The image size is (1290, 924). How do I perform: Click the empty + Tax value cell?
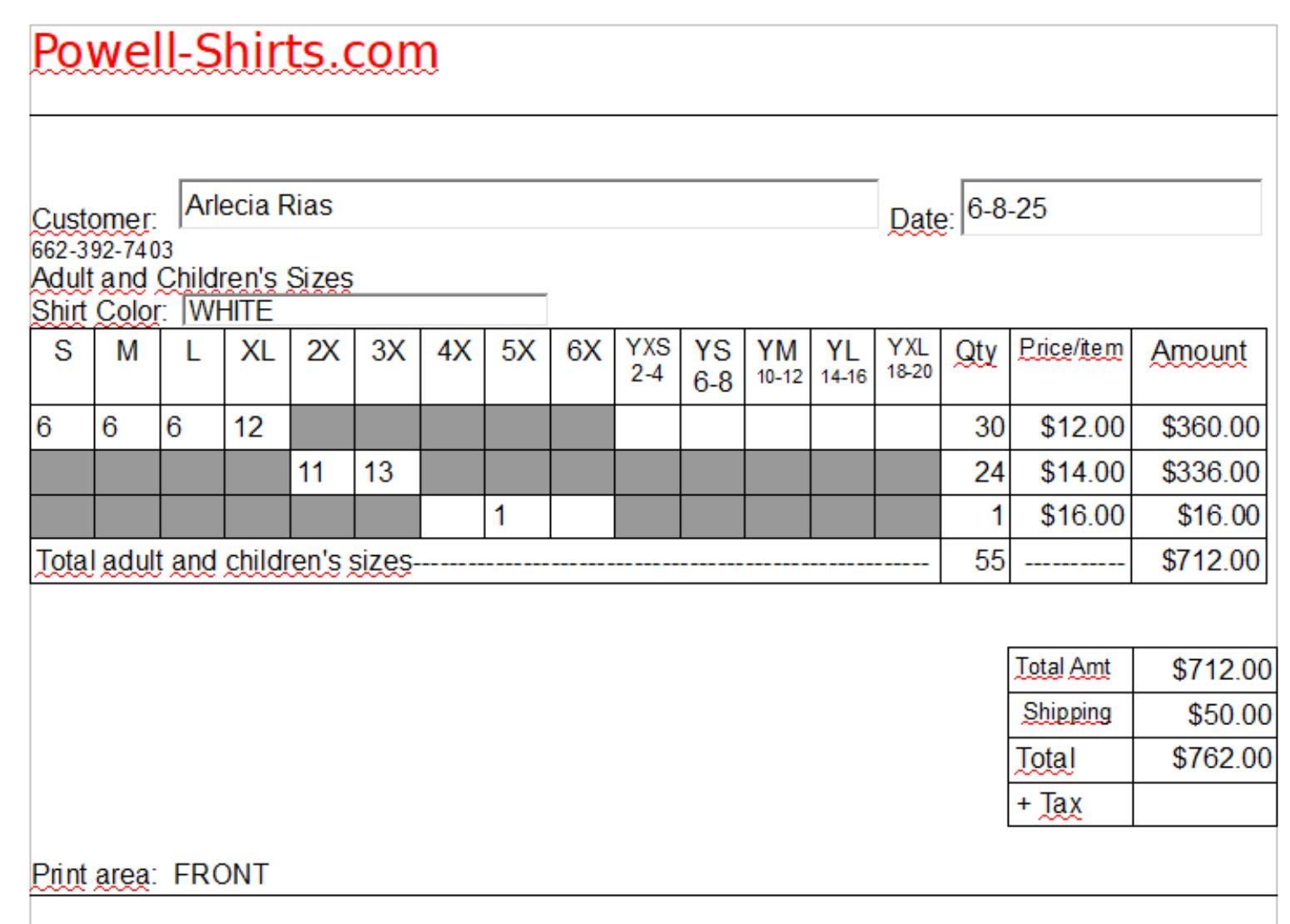[1204, 804]
